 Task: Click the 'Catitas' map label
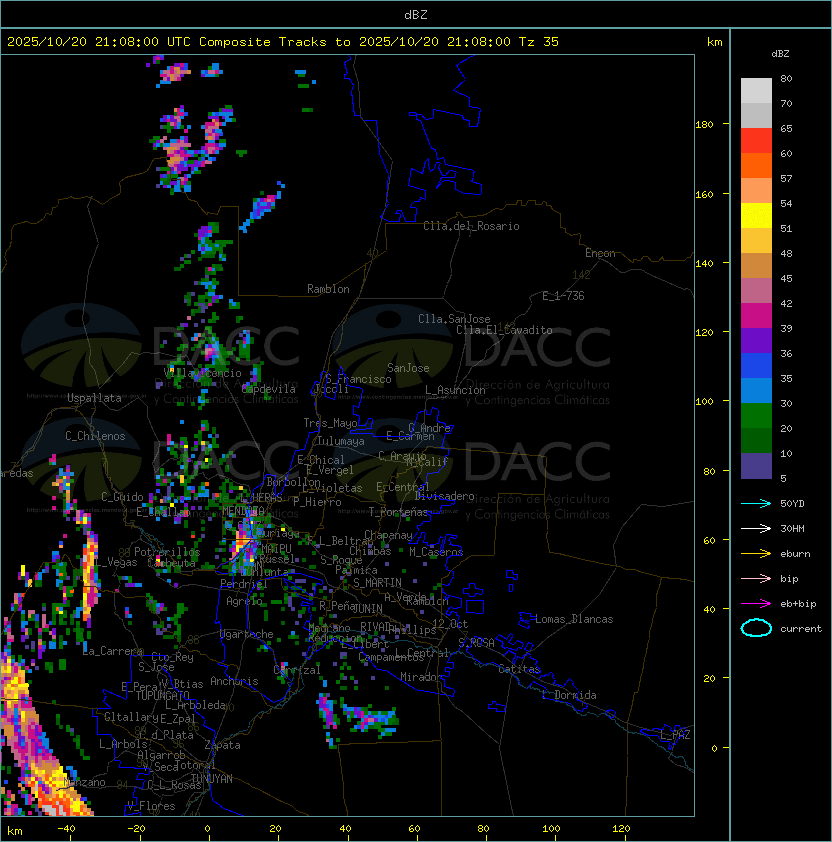pyautogui.click(x=519, y=669)
